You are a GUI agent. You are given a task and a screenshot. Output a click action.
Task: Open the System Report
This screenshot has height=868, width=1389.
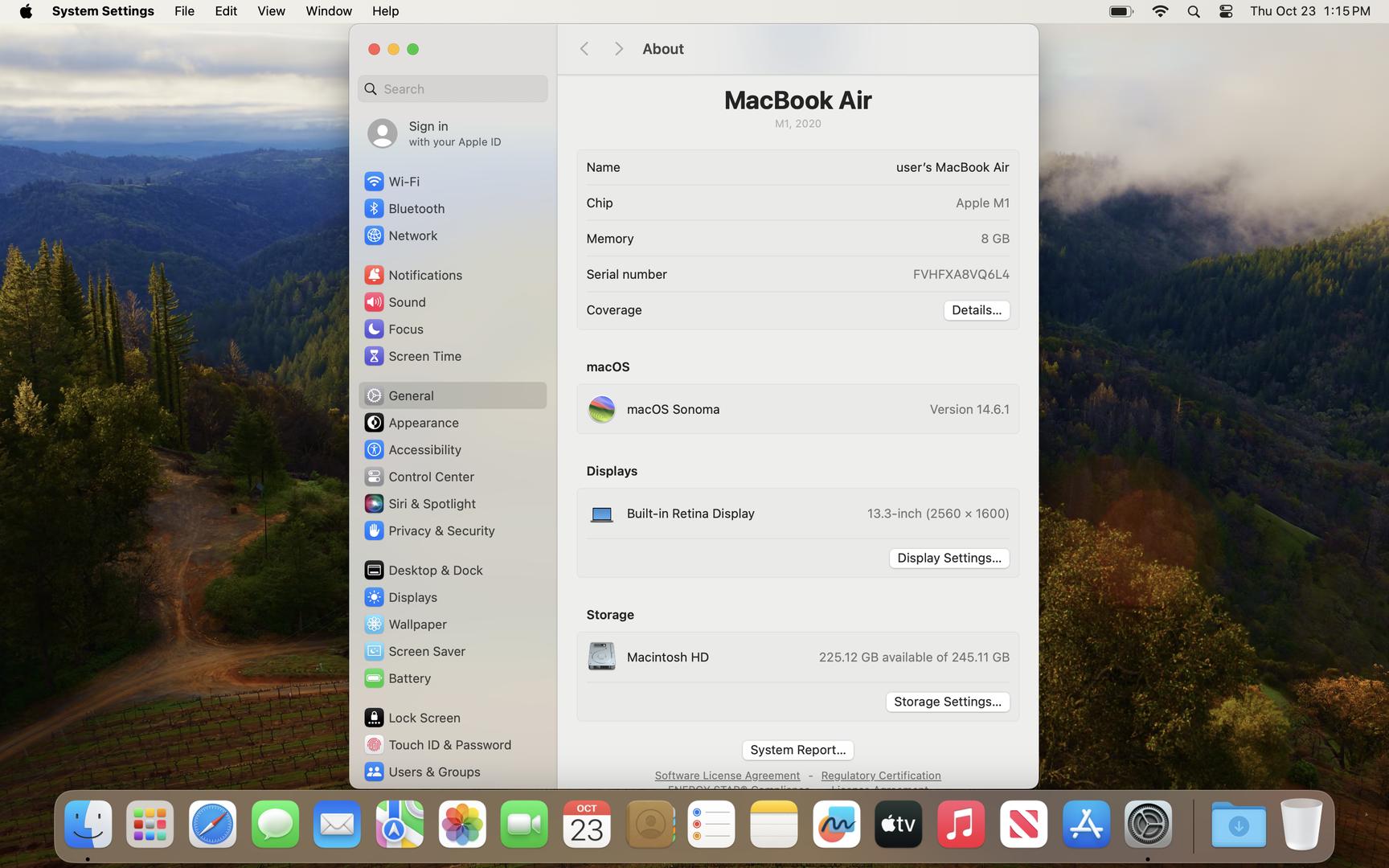tap(797, 751)
